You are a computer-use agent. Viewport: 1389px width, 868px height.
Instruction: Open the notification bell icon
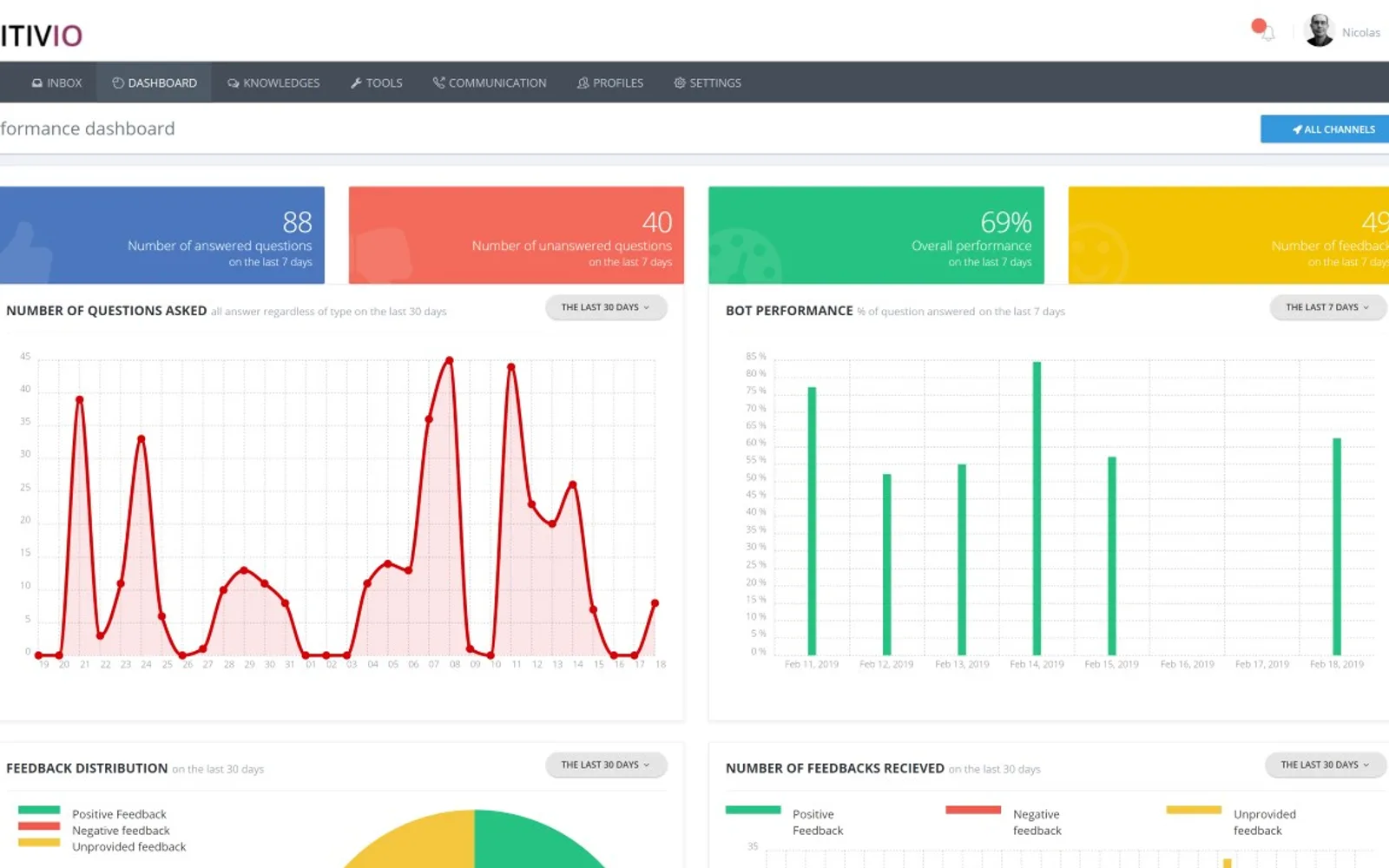[x=1267, y=33]
